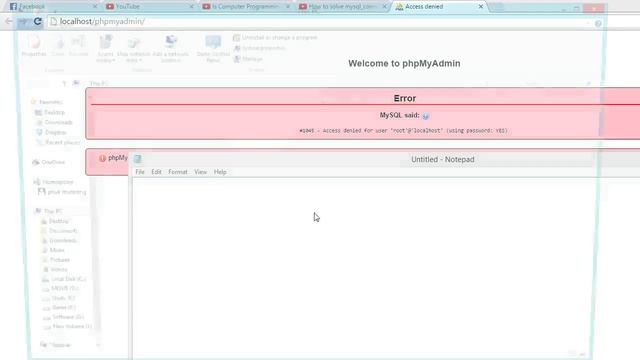Select Desktop under This PC
640x360 pixels.
[x=55, y=221]
